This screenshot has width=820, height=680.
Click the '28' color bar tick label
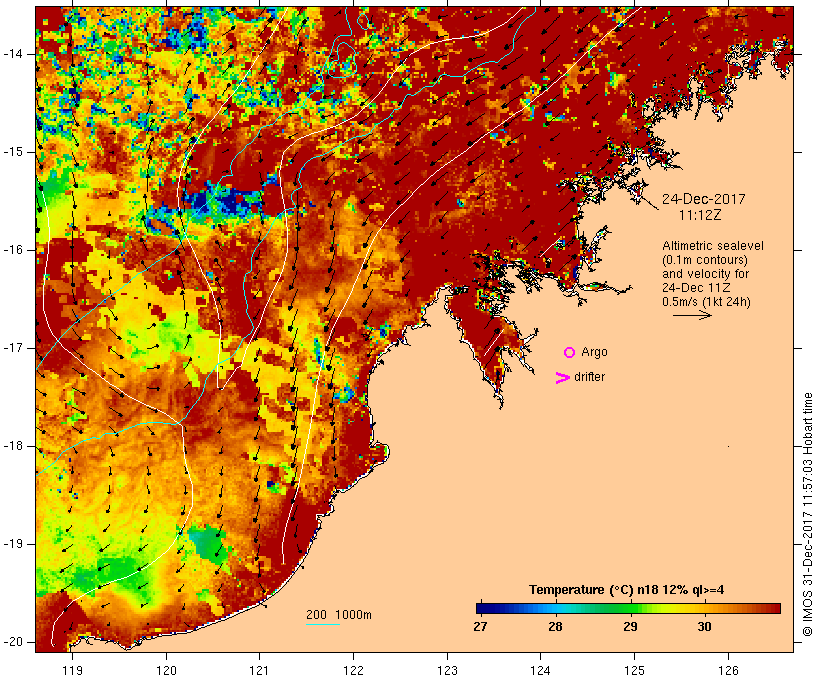click(x=555, y=627)
